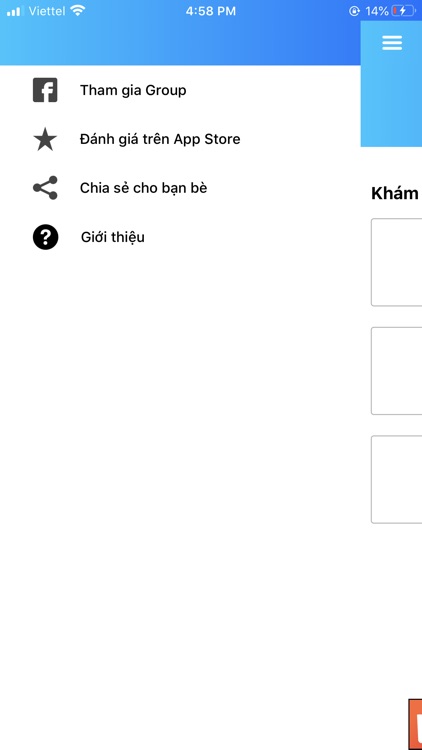This screenshot has height=750, width=422.
Task: Select Đánh giá trên App Store
Action: [x=160, y=139]
